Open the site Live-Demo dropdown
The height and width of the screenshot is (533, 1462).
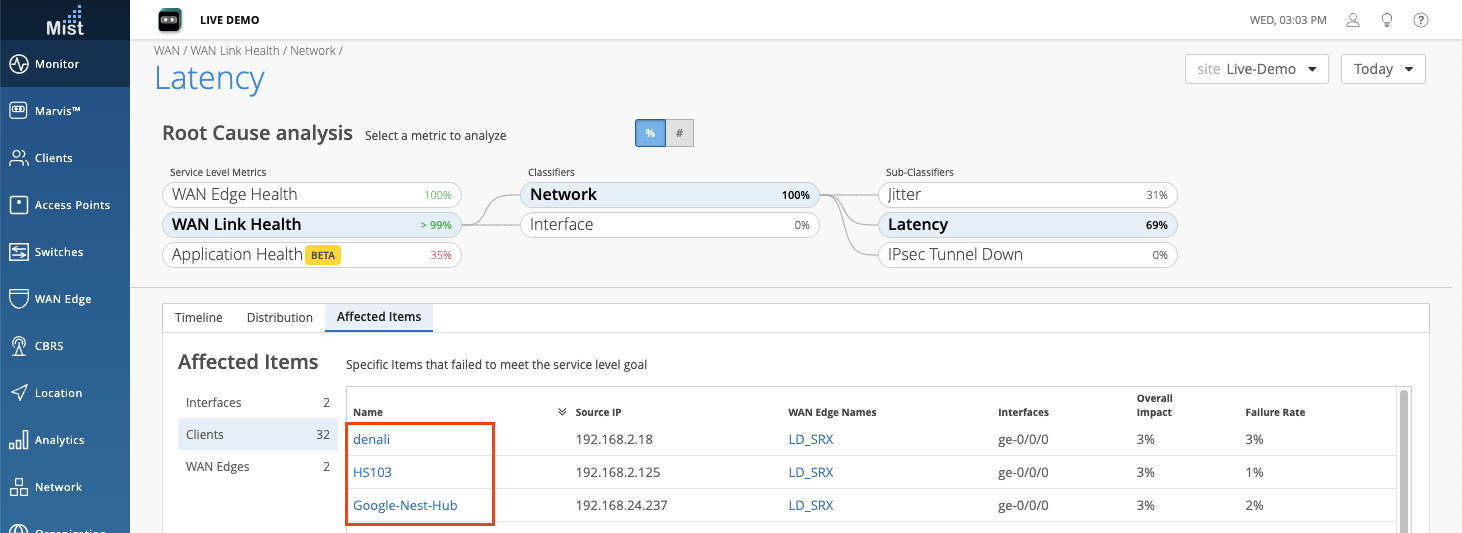click(1256, 69)
